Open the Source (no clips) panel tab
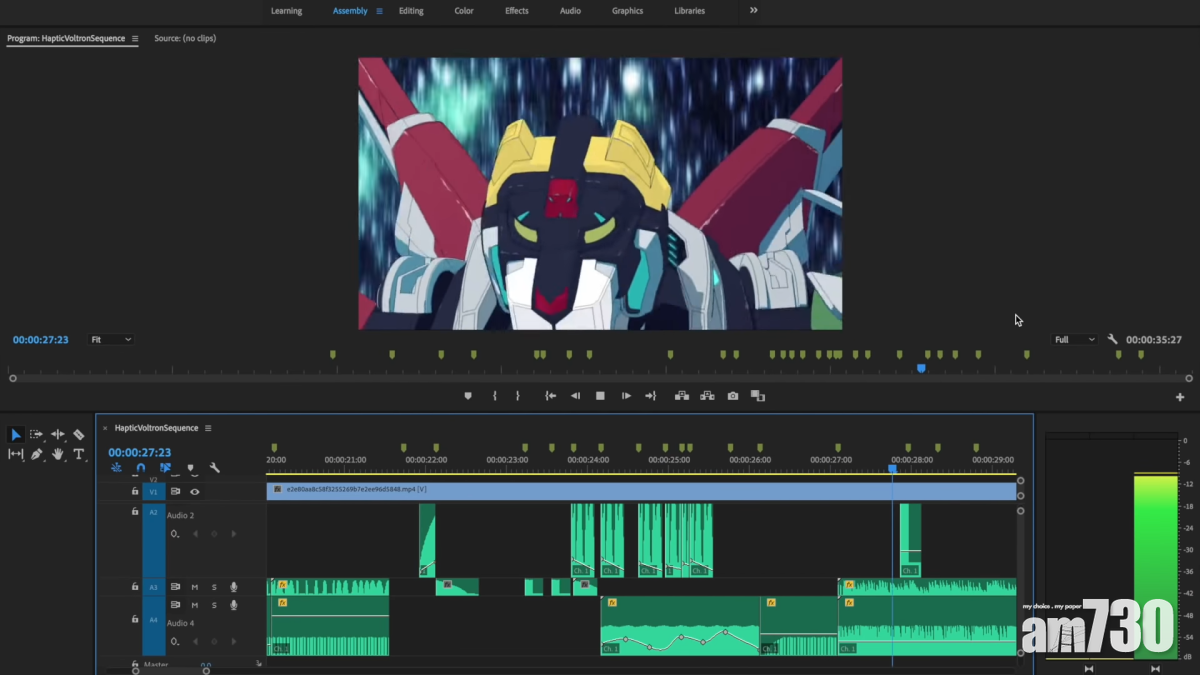The image size is (1200, 675). [x=185, y=38]
